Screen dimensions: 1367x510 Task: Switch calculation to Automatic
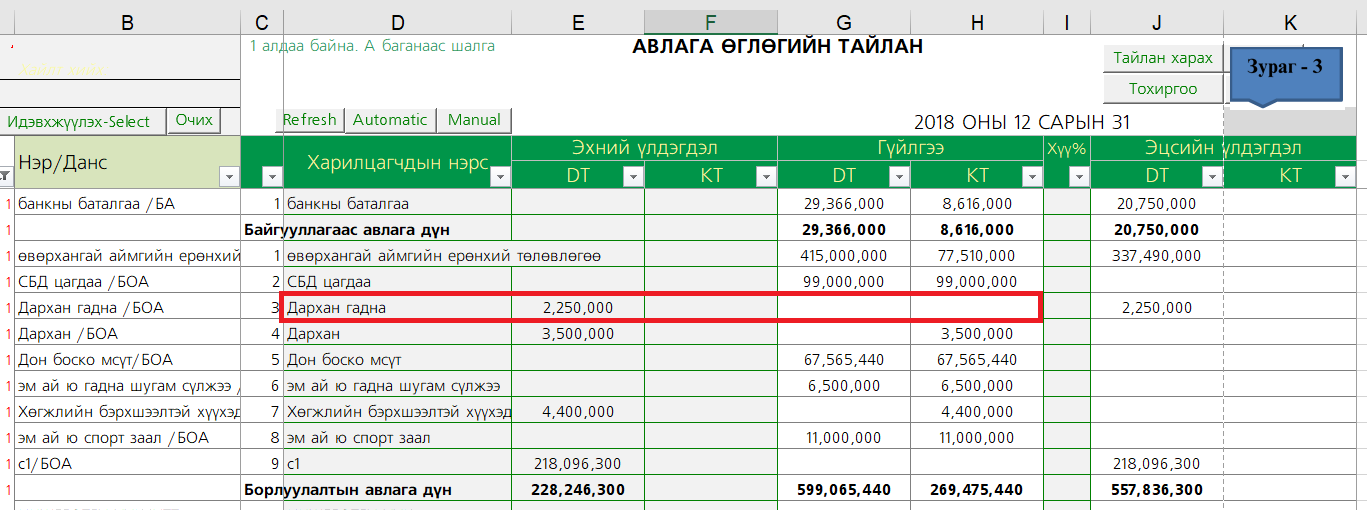click(x=390, y=120)
